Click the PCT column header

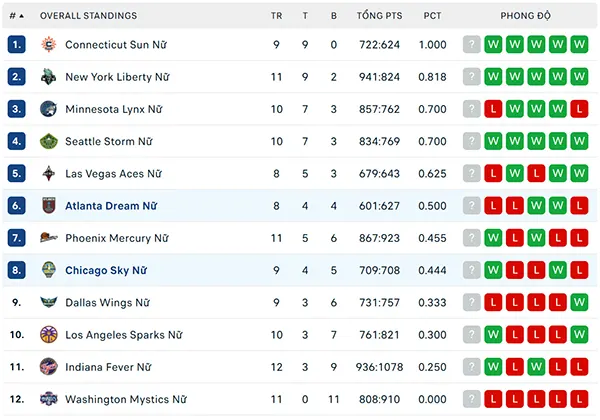[432, 16]
